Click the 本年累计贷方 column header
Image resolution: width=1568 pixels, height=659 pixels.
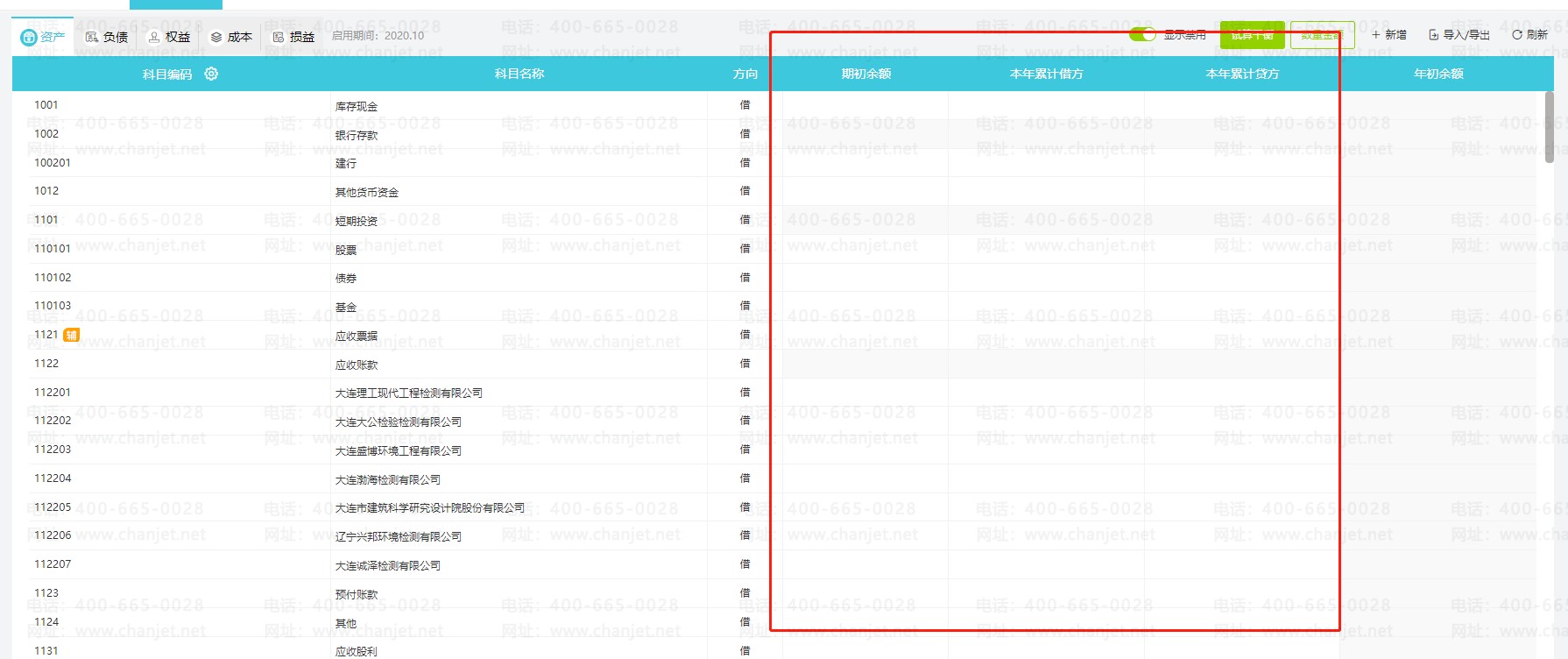[1243, 74]
